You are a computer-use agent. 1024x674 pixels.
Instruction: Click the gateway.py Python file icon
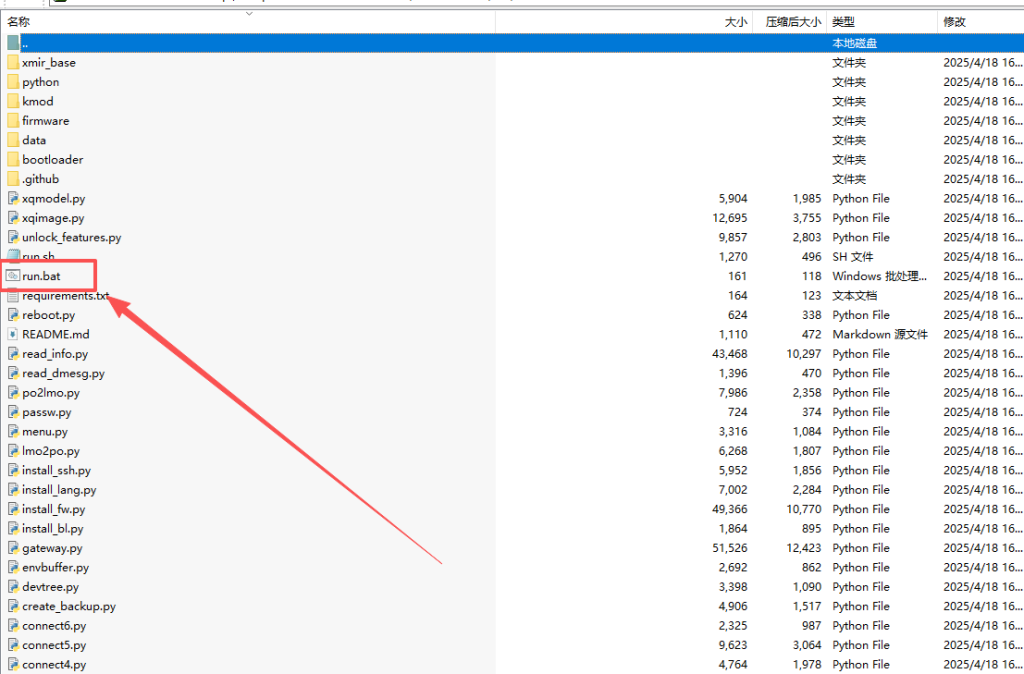point(13,548)
